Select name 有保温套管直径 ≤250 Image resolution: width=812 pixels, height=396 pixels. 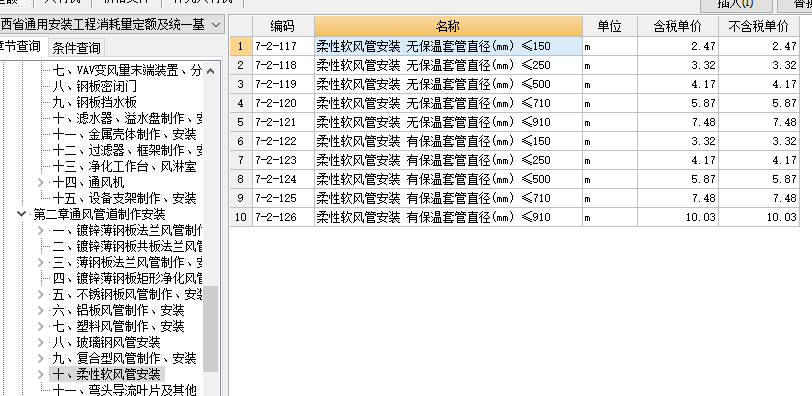[448, 160]
